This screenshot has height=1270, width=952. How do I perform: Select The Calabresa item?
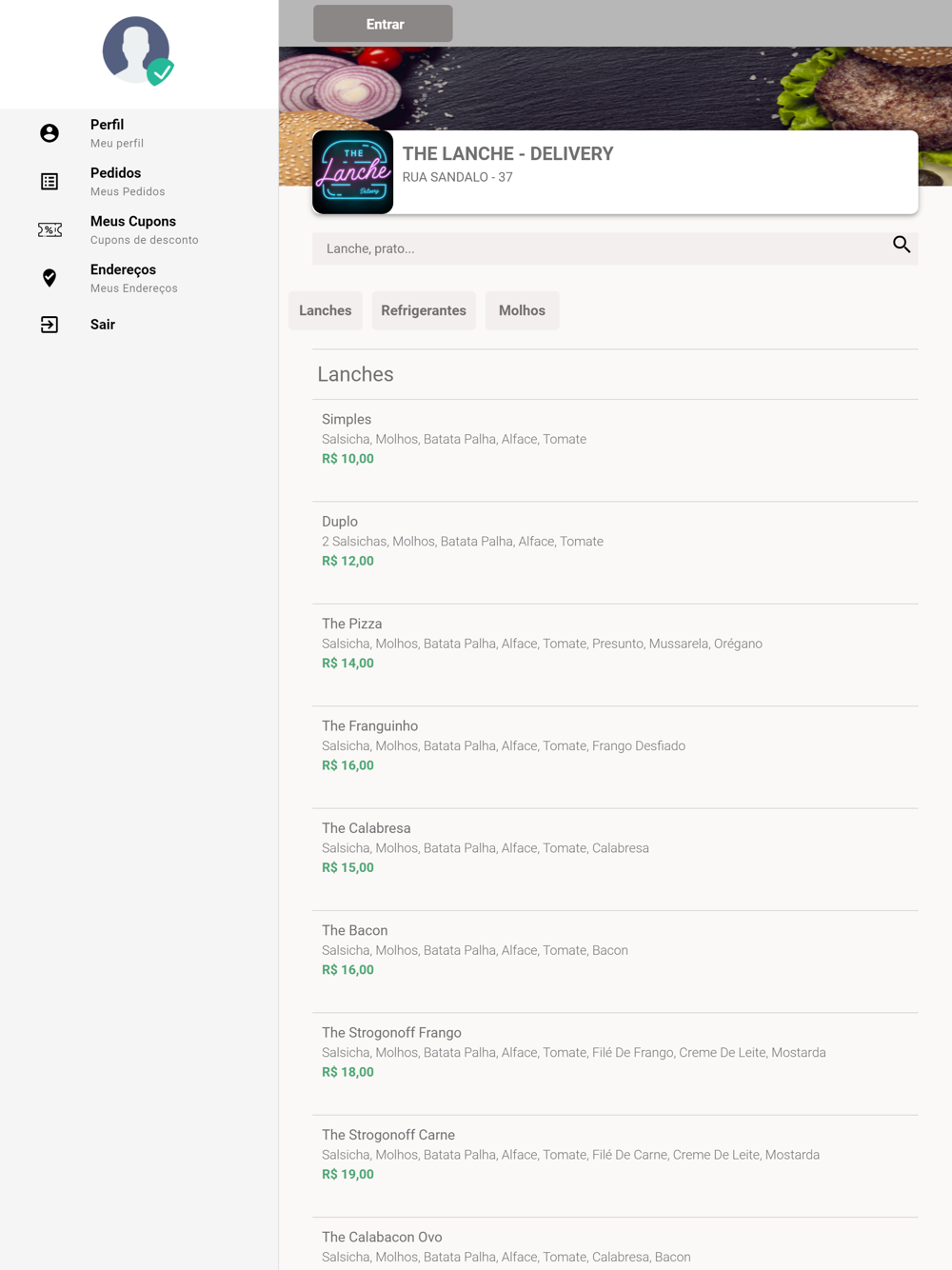pos(615,860)
